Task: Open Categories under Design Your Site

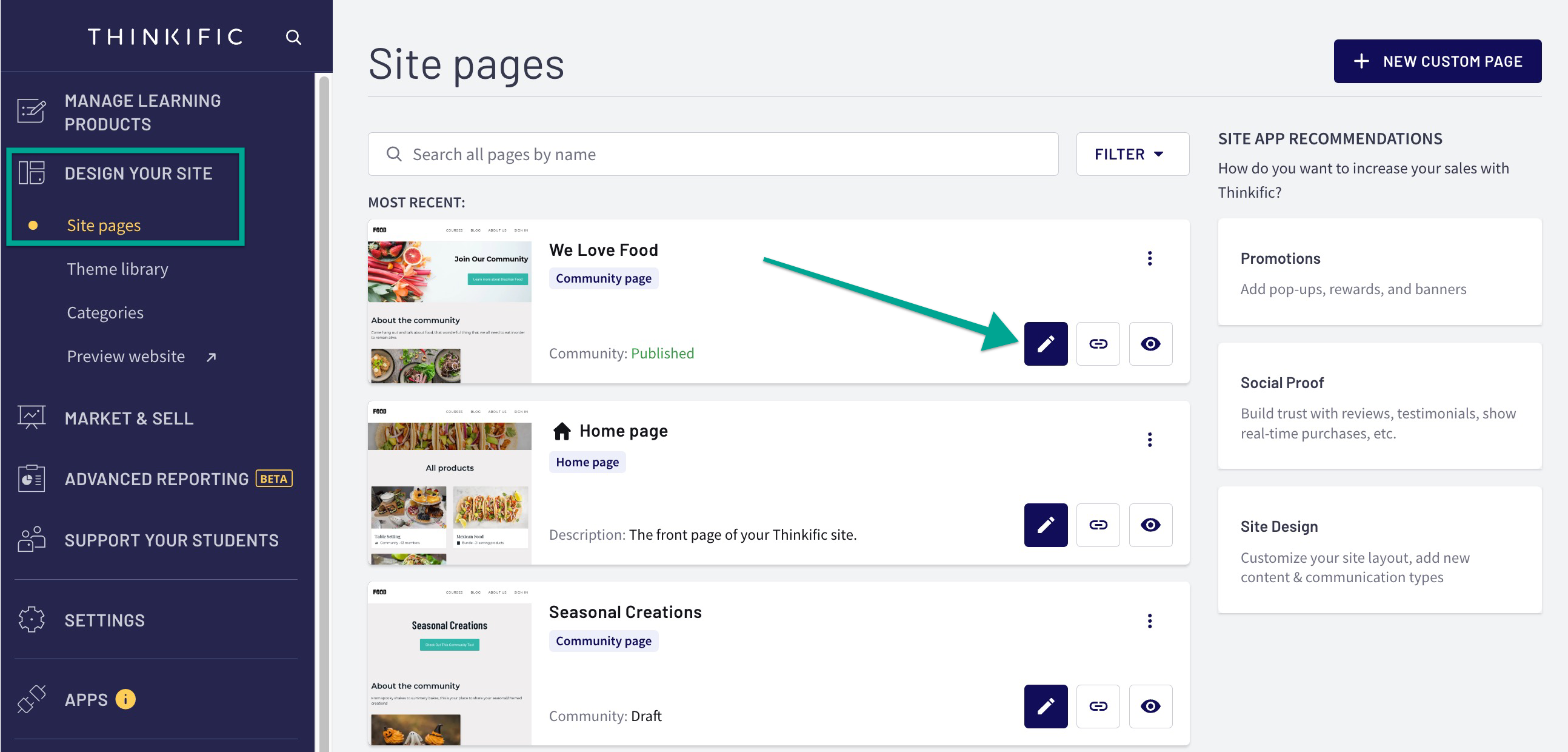Action: [105, 312]
